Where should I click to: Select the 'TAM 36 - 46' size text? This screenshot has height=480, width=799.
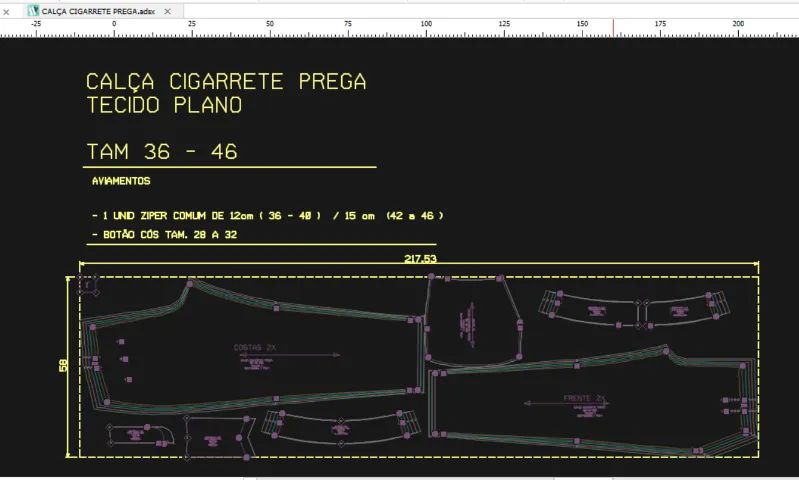pos(162,152)
